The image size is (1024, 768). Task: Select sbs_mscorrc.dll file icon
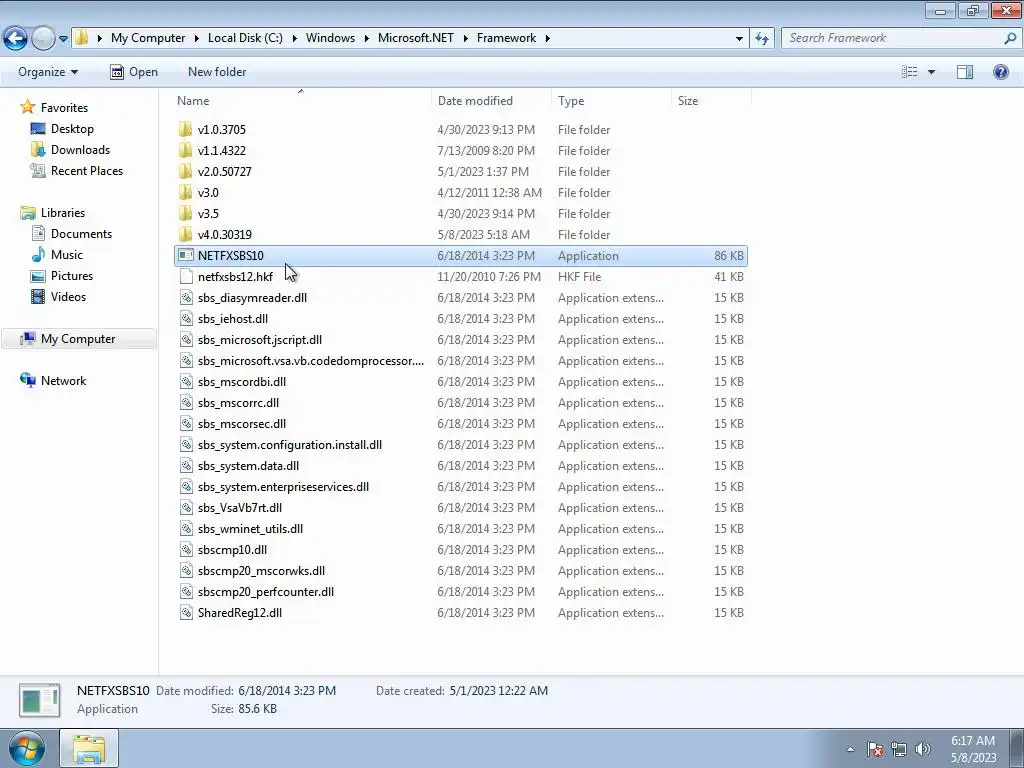[186, 403]
